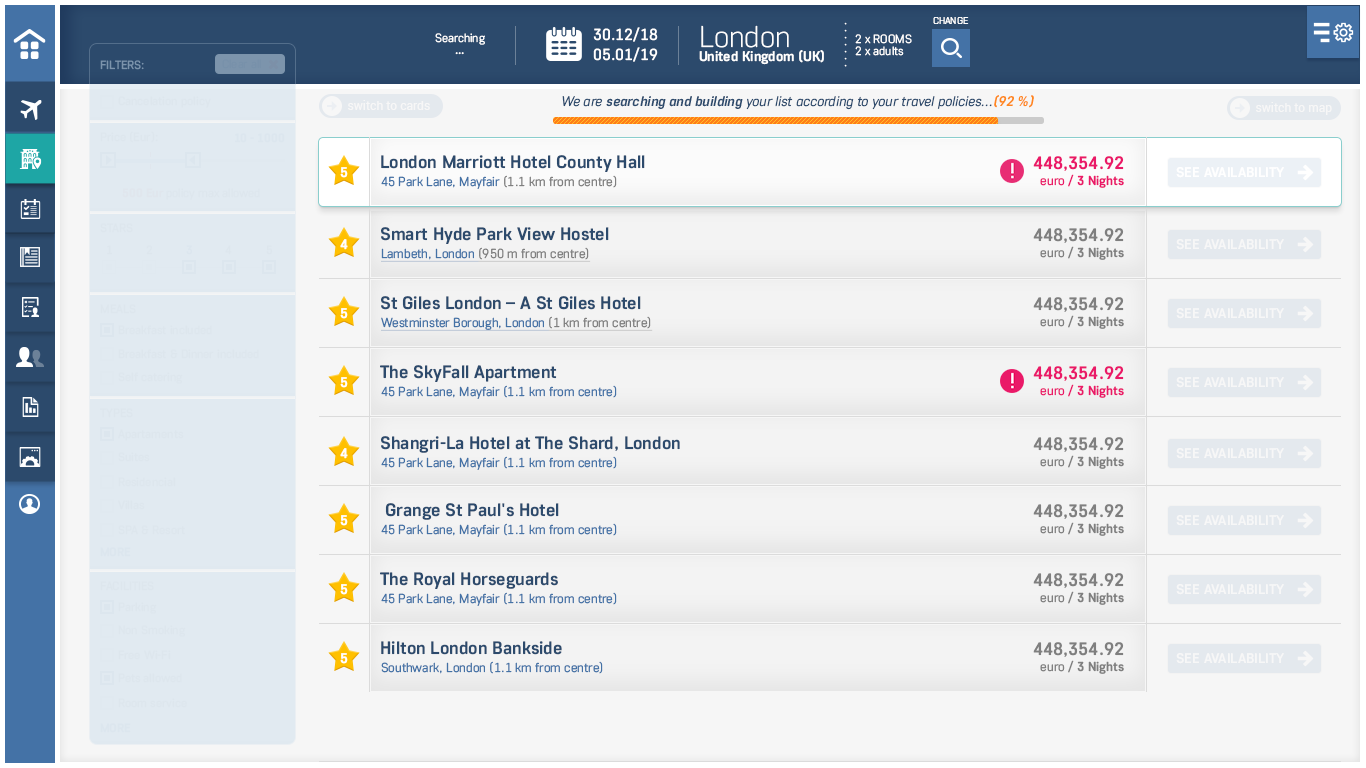See availability for Smart Hyde Park View Hostel

click(1244, 244)
